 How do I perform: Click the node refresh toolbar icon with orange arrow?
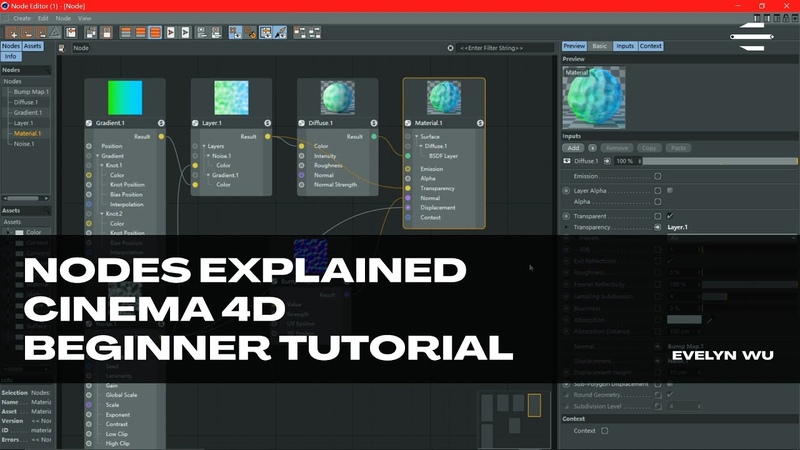click(250, 33)
